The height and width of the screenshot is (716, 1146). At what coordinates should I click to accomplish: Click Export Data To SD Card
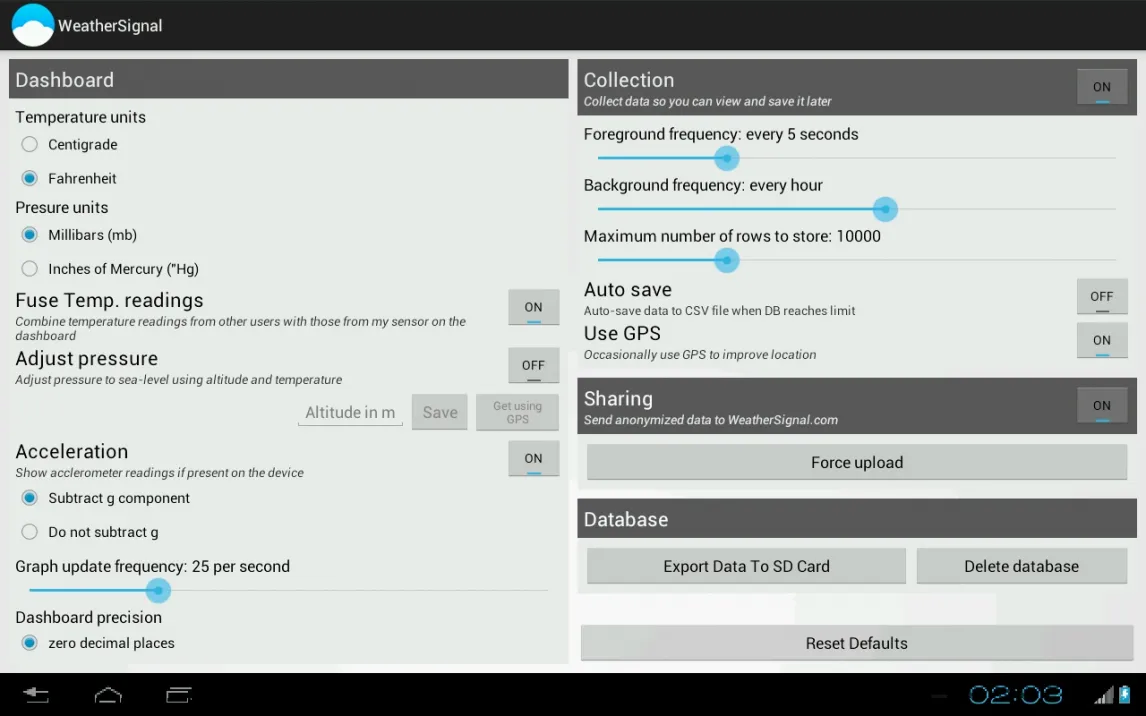[x=746, y=566]
